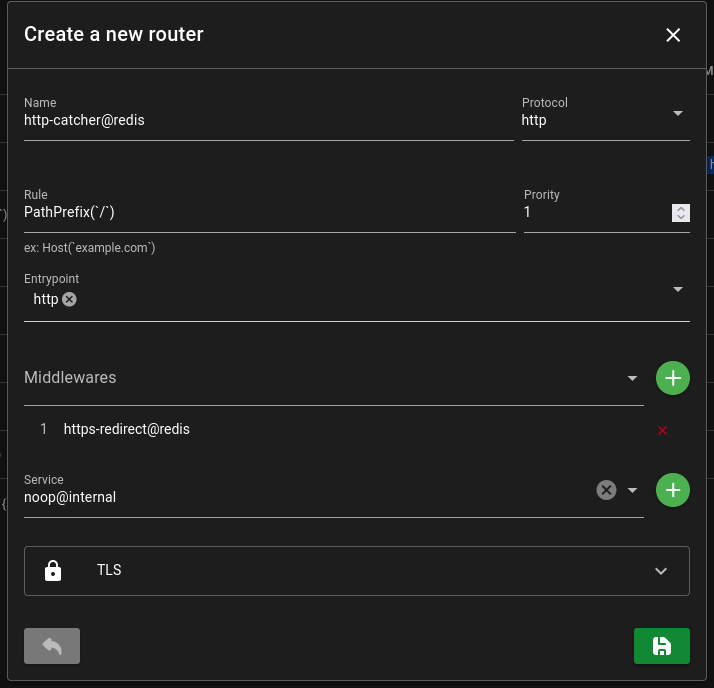Clear the noop@internal service selection
Viewport: 714px width, 688px height.
pos(606,489)
